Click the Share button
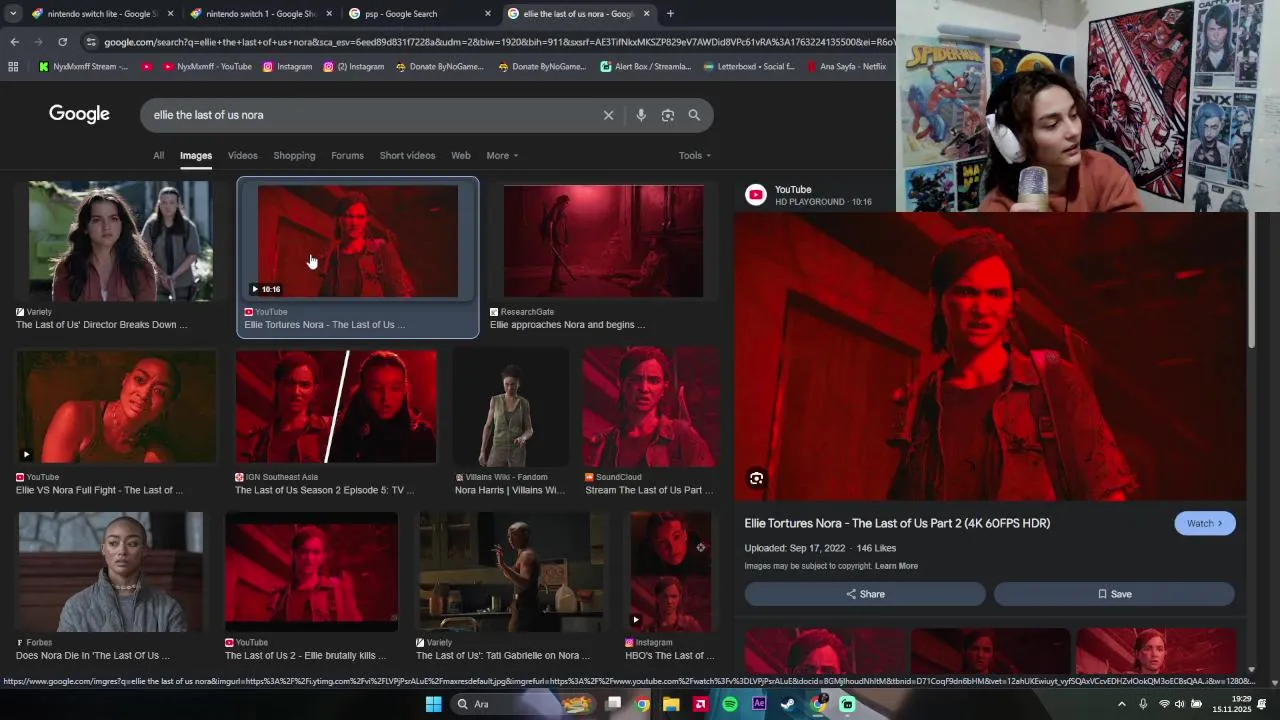Viewport: 1280px width, 720px height. pos(865,594)
